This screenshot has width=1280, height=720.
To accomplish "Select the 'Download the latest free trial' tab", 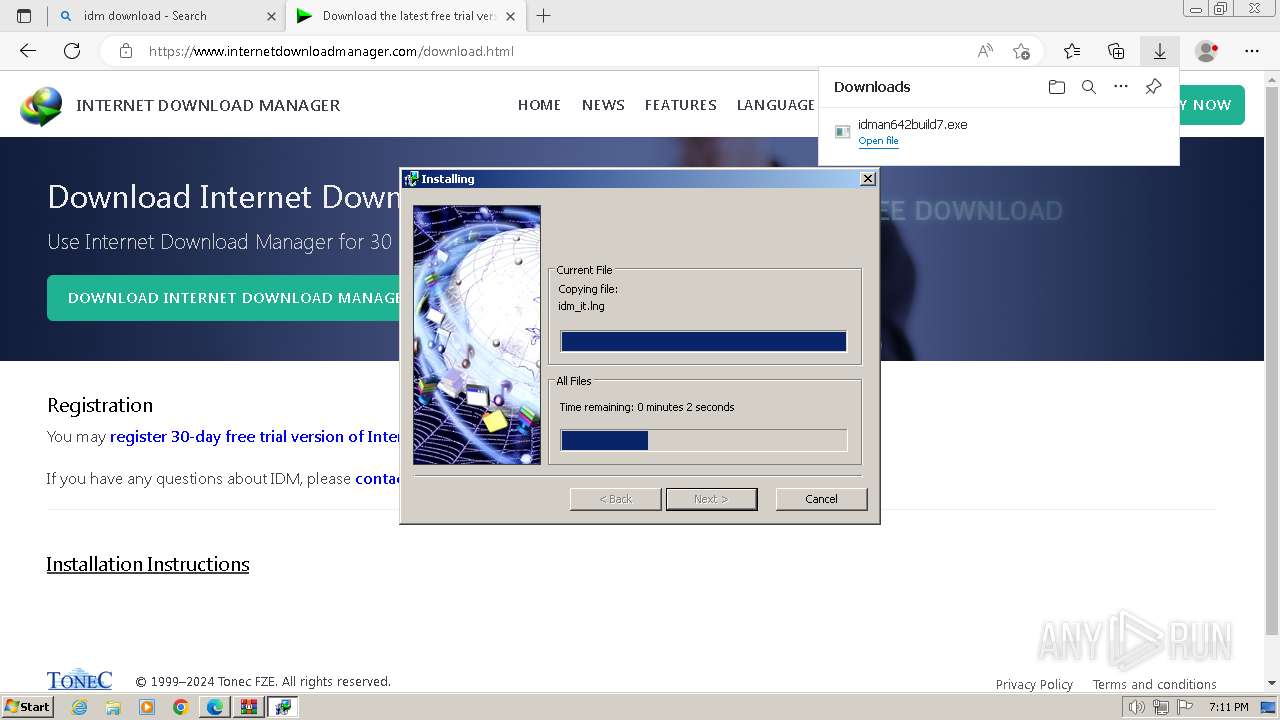I will click(x=406, y=16).
